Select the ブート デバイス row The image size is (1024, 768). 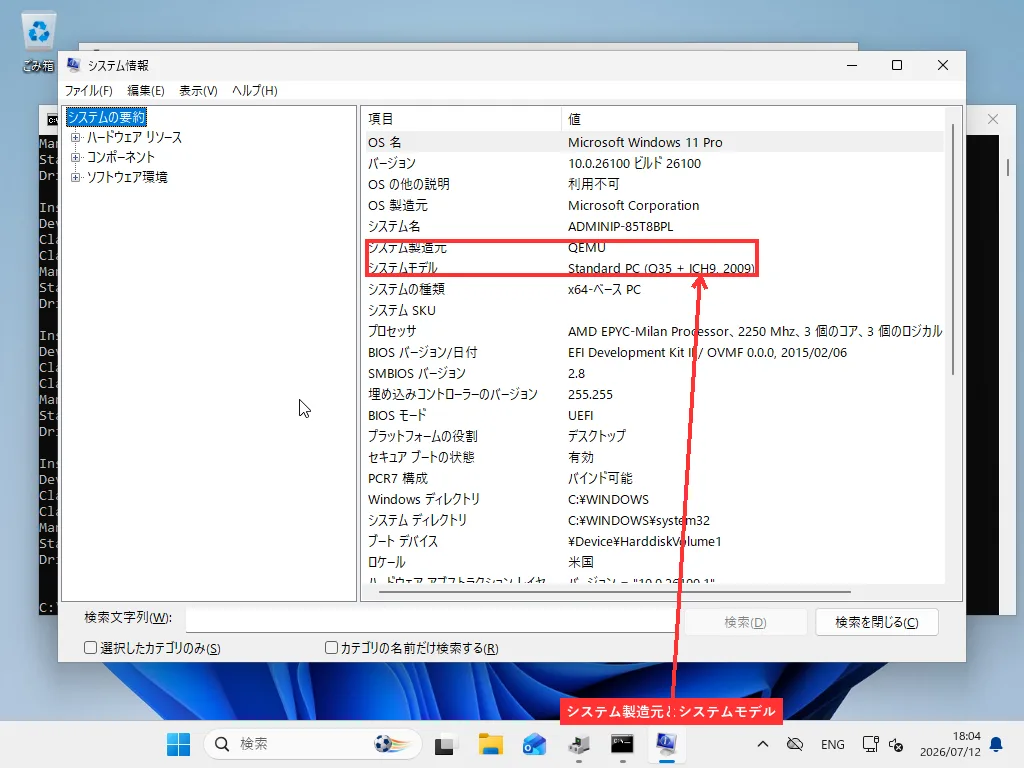(x=653, y=541)
